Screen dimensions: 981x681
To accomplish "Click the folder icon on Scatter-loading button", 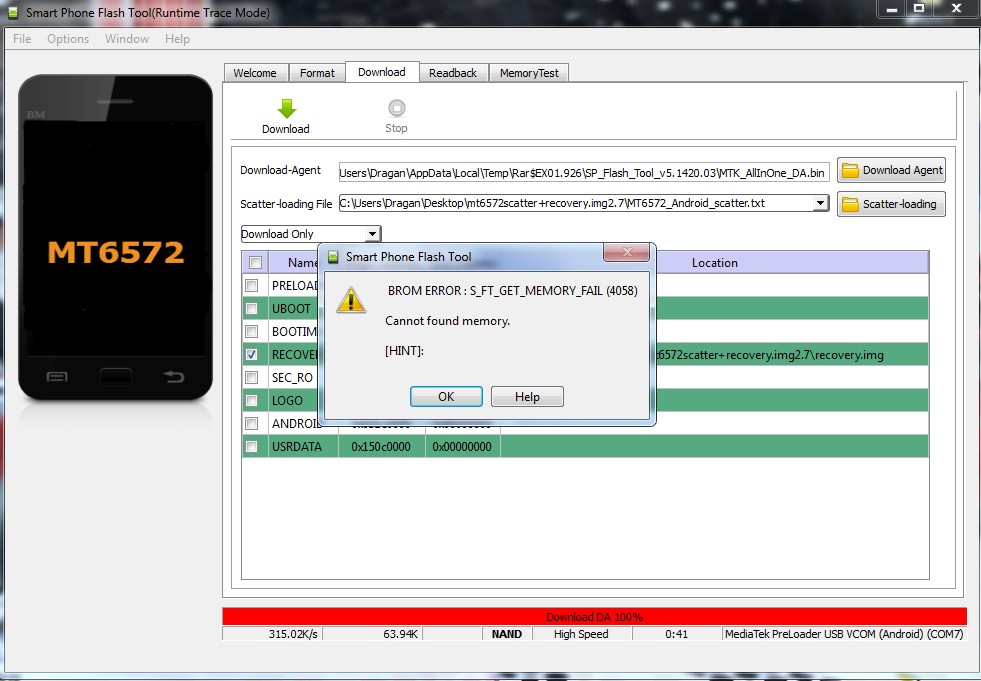I will pyautogui.click(x=850, y=204).
